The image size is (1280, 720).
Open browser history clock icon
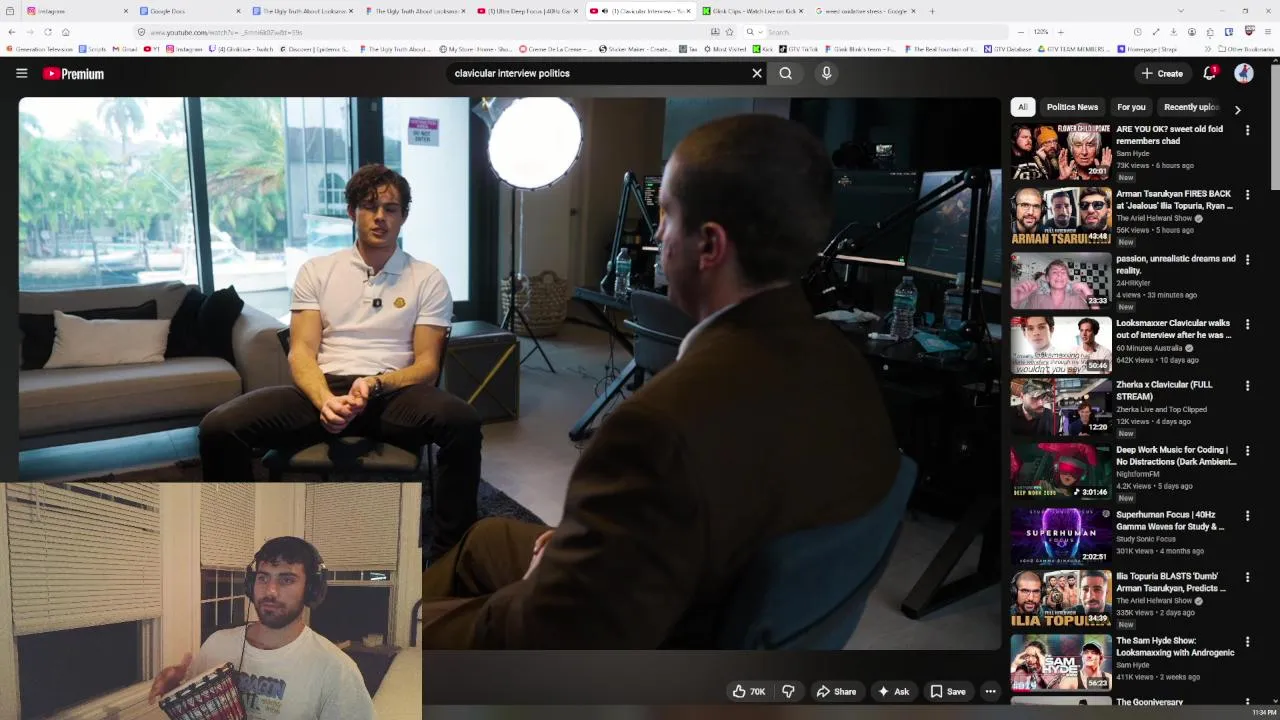tap(1137, 32)
